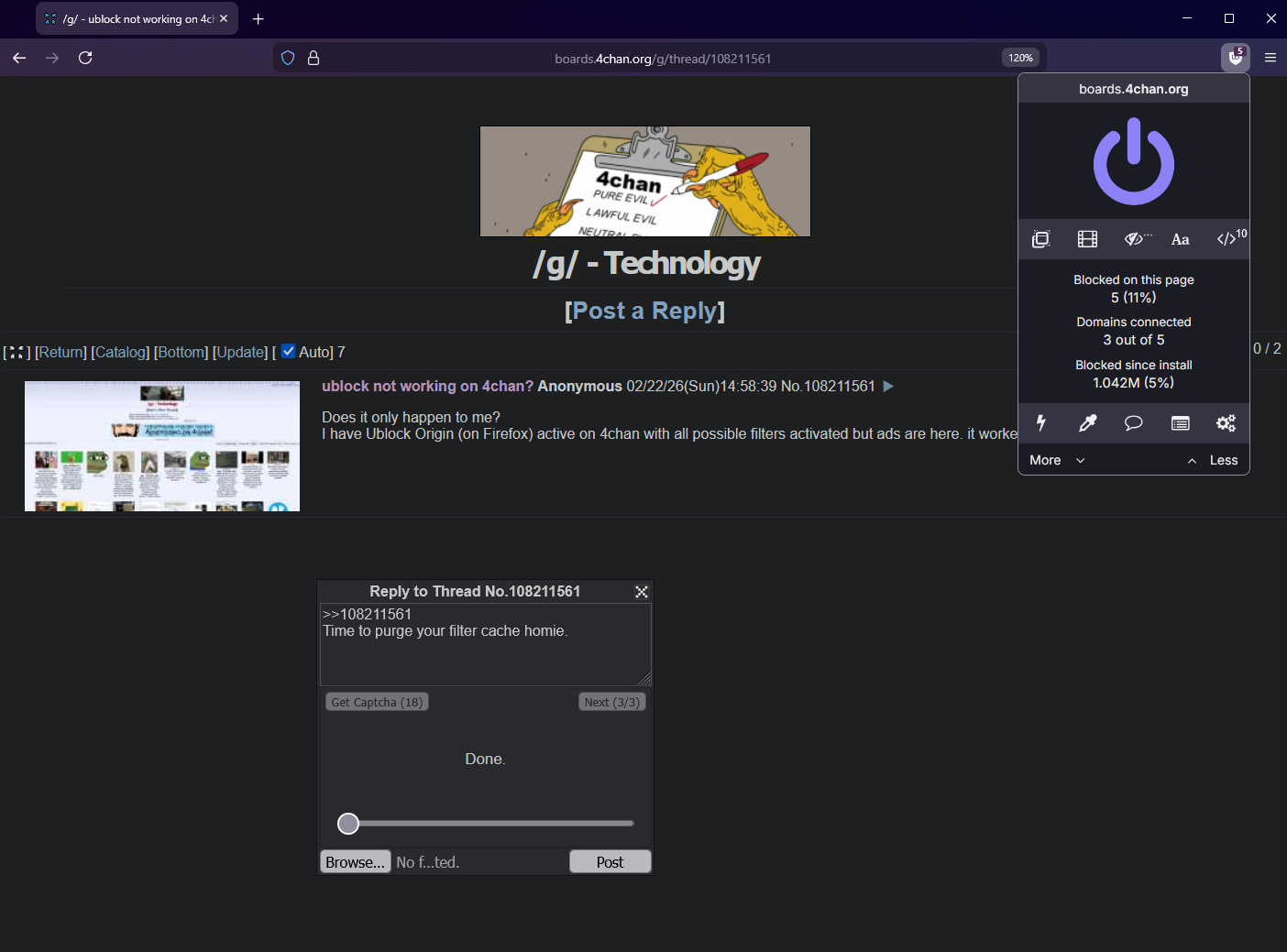Screen dimensions: 1287x952
Task: Enter element zapper mode lightning icon
Action: click(1040, 422)
